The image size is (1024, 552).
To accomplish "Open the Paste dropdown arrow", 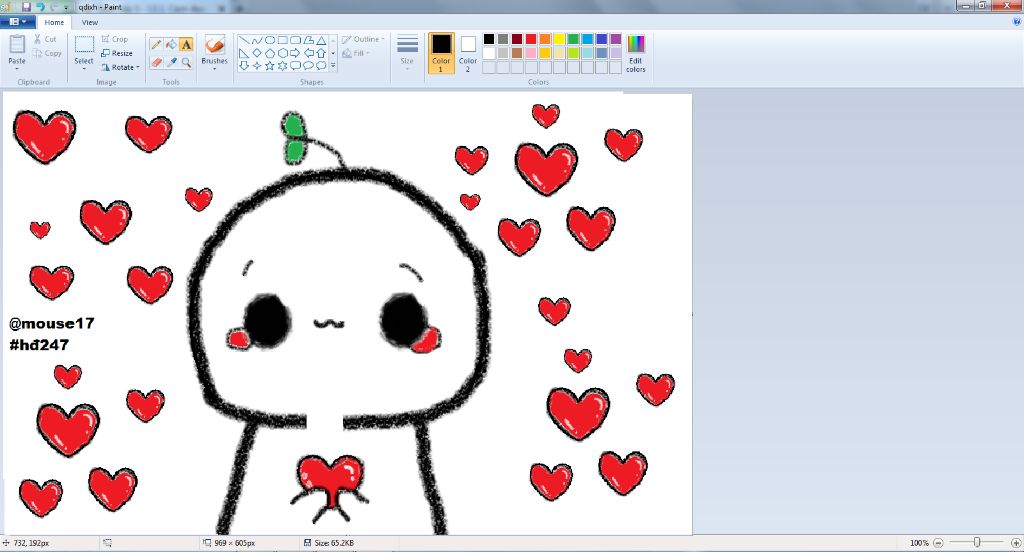I will click(17, 69).
